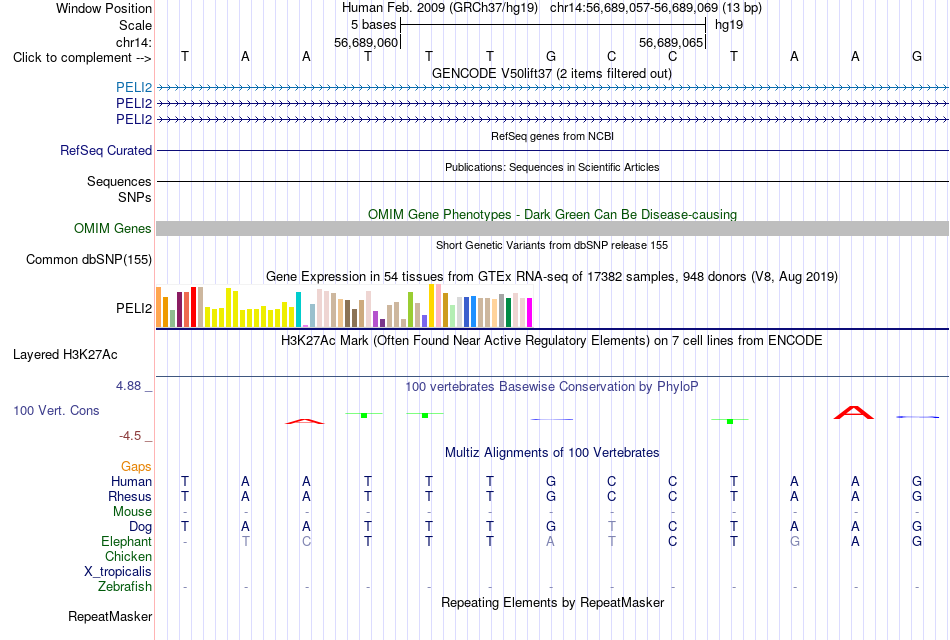
Task: Click the '5 bases' scale text
Action: pyautogui.click(x=373, y=25)
